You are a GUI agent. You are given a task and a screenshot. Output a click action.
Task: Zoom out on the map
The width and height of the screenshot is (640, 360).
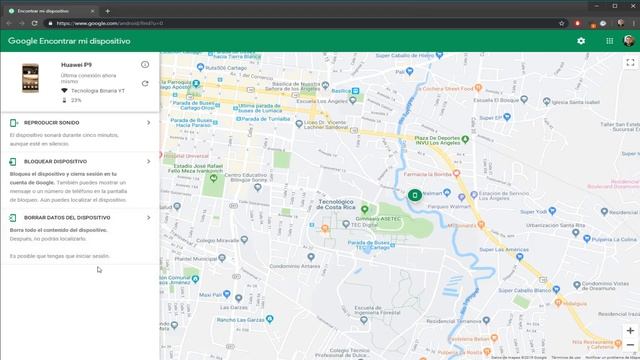pyautogui.click(x=630, y=345)
